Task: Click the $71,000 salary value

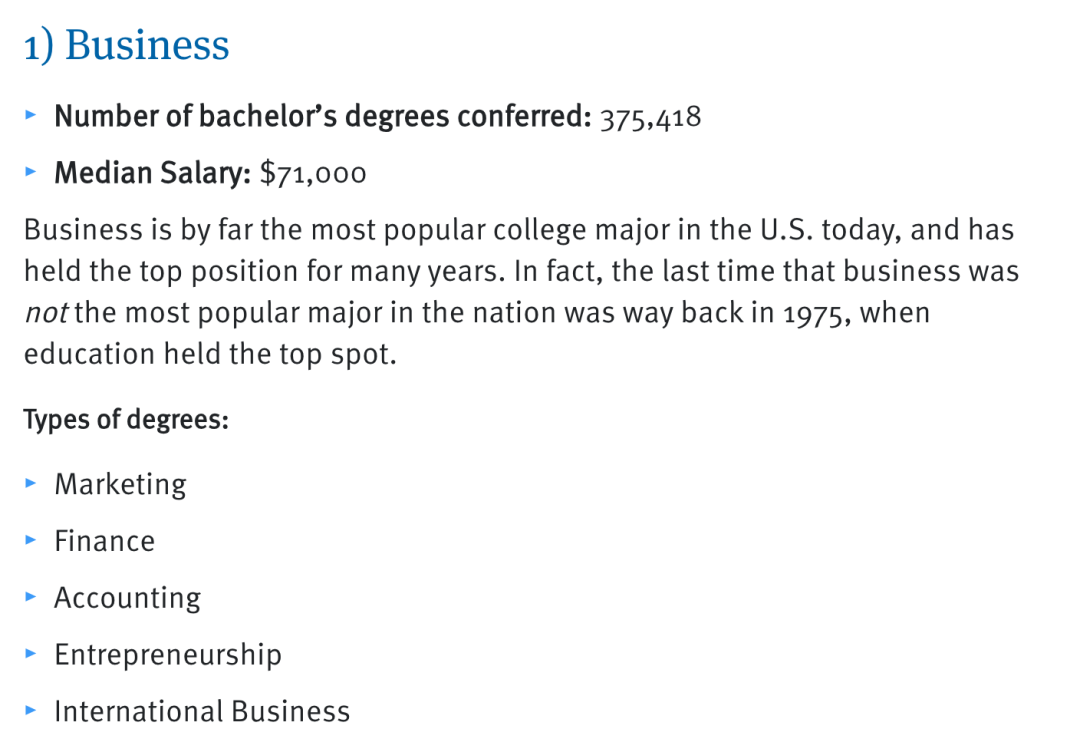Action: [x=313, y=174]
